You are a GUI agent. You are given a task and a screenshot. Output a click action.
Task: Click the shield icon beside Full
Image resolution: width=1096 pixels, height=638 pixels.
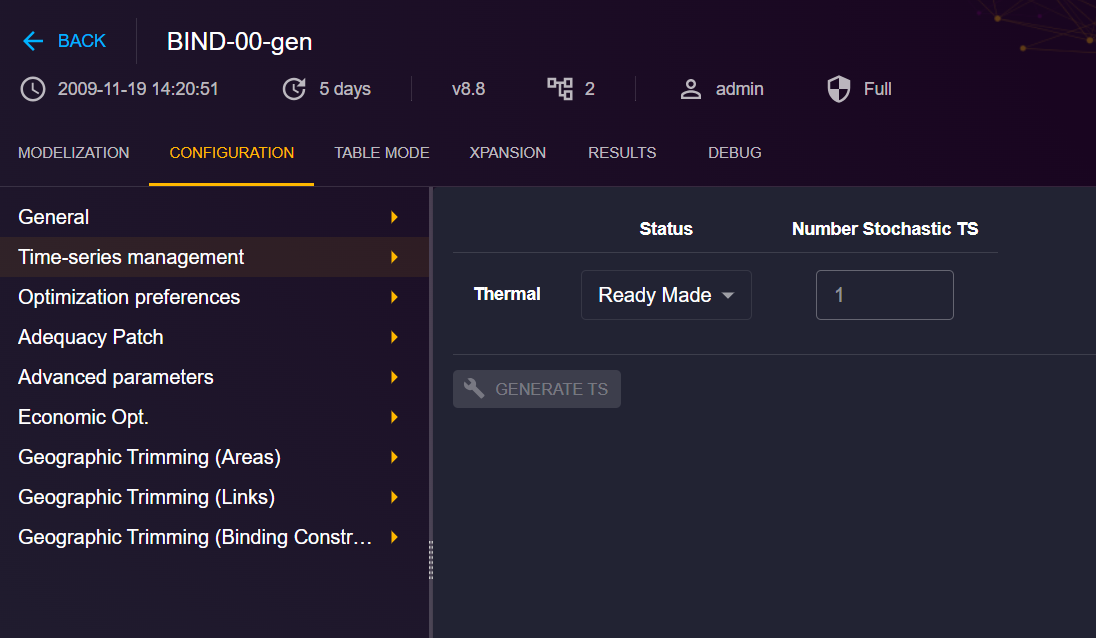[x=839, y=89]
